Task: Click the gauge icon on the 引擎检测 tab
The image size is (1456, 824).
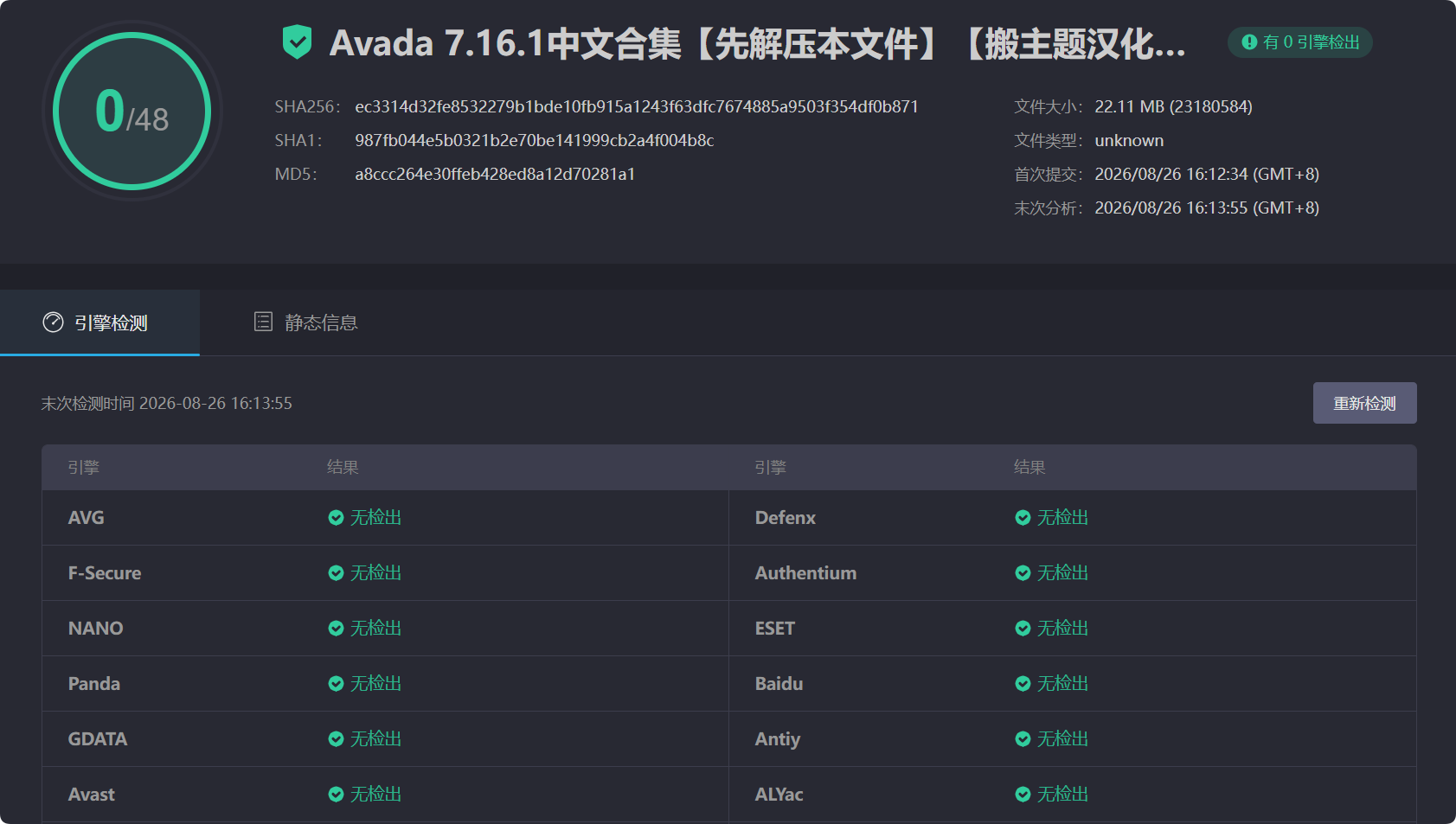Action: click(x=53, y=323)
